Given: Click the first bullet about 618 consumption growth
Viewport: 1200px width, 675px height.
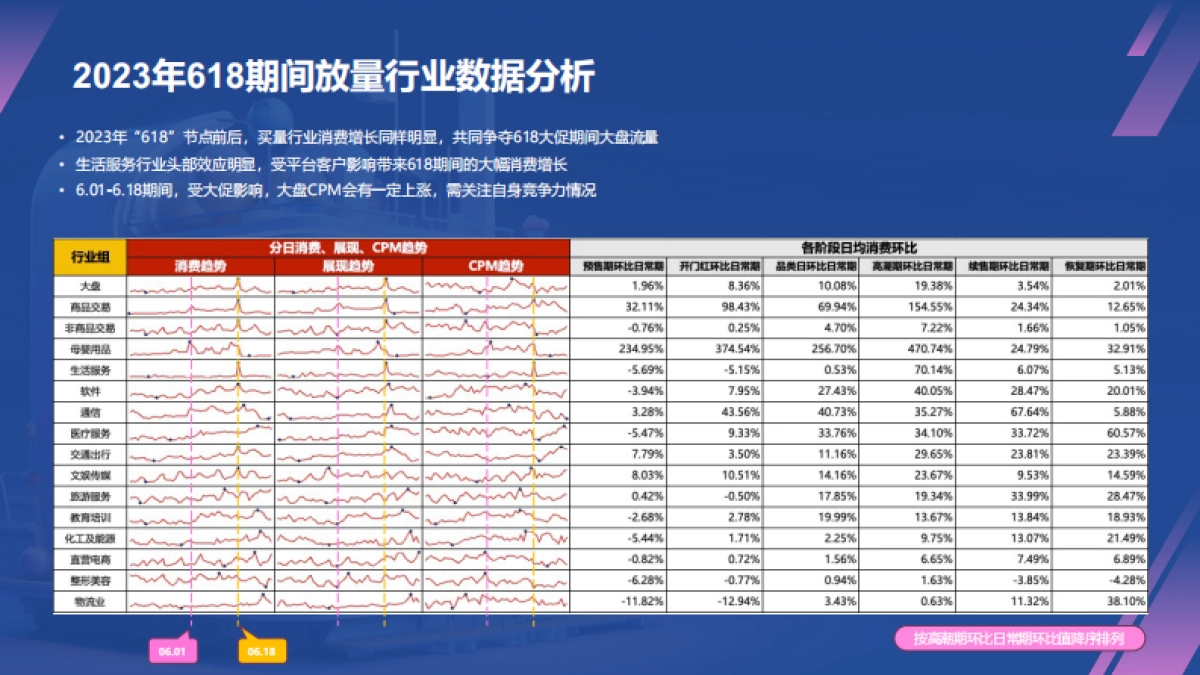Looking at the screenshot, I should 366,138.
